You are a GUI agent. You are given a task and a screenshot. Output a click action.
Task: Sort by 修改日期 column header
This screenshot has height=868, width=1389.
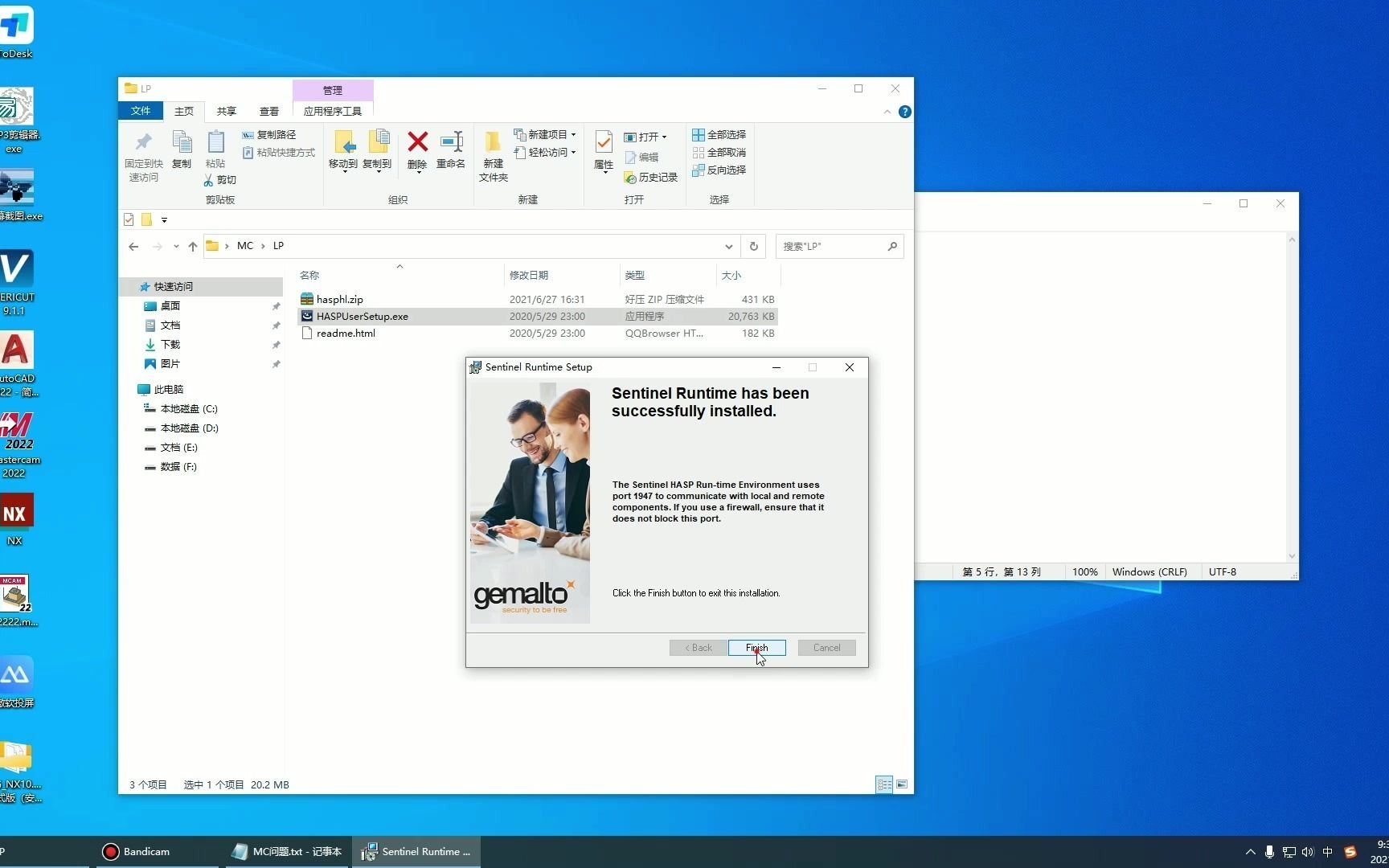562,275
